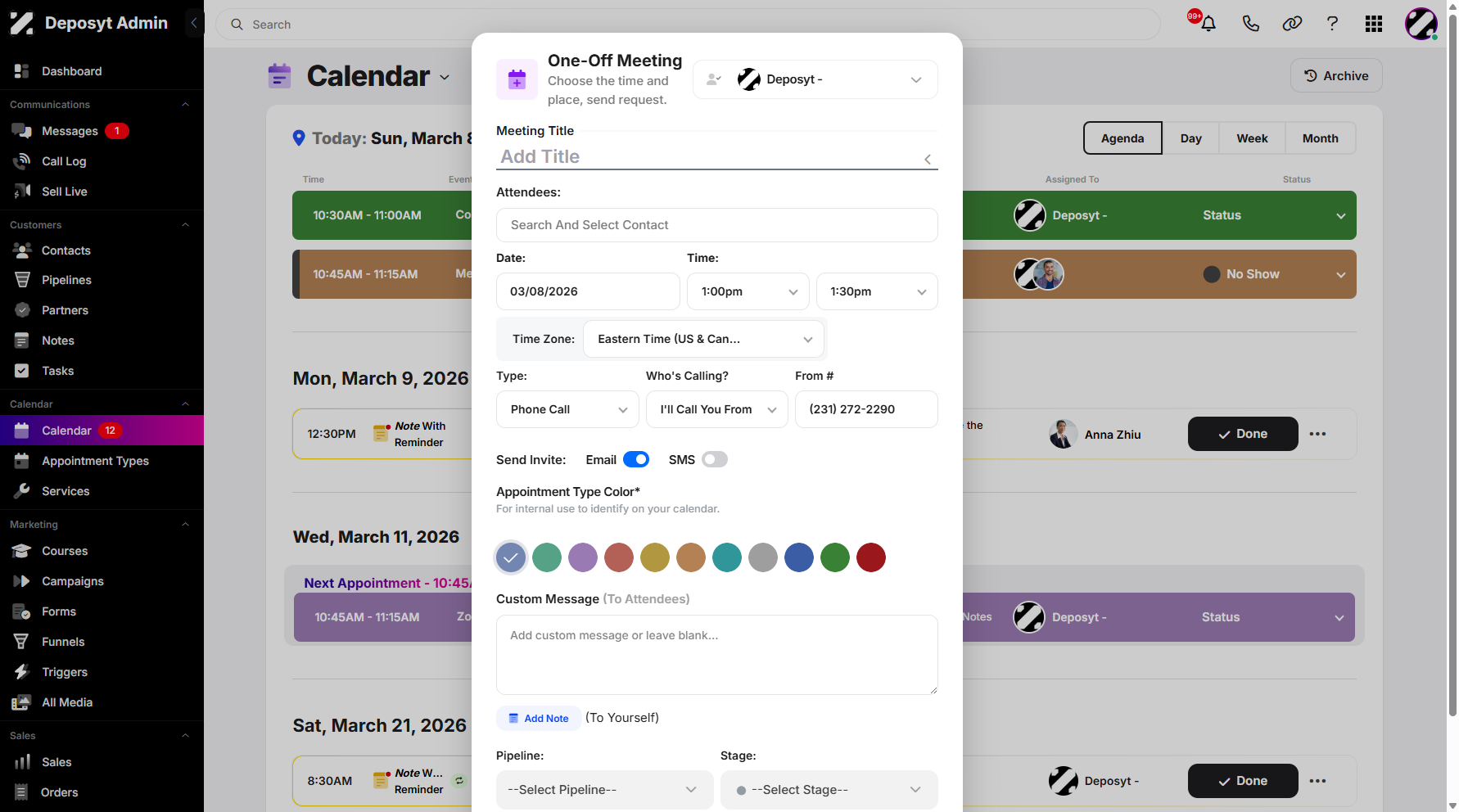Open the Who's Calling dropdown
The width and height of the screenshot is (1459, 812).
[717, 409]
